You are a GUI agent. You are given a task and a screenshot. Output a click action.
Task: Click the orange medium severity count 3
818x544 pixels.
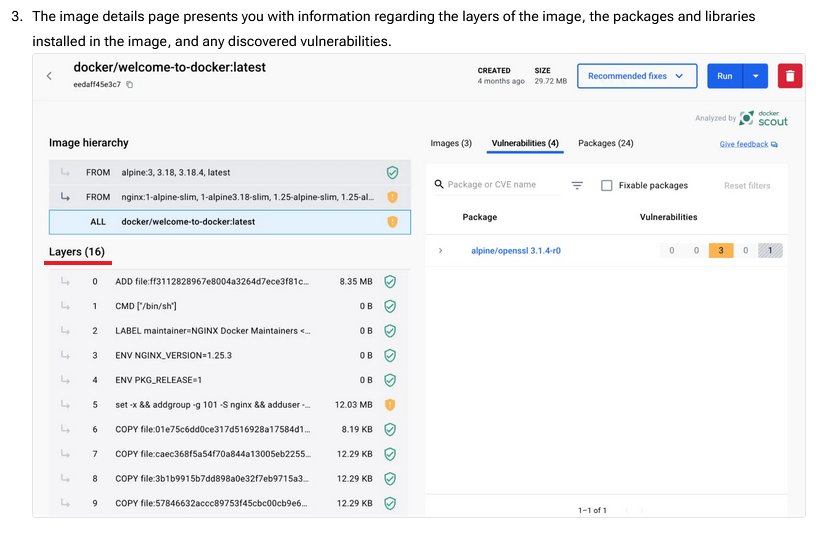tap(720, 251)
